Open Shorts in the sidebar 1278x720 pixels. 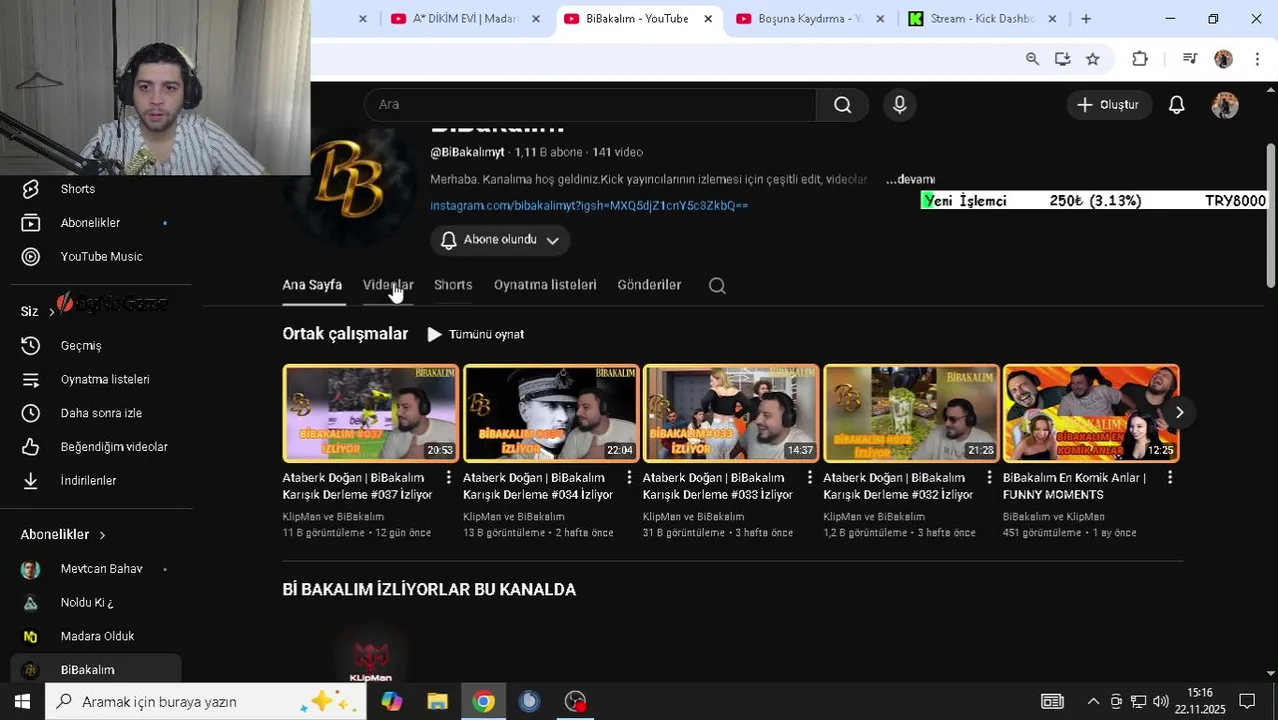coord(78,189)
